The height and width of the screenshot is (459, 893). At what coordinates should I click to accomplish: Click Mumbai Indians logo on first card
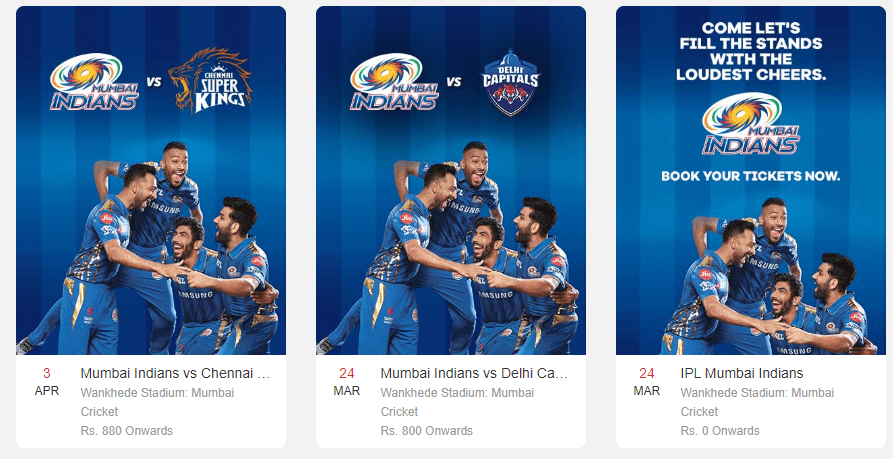click(95, 82)
